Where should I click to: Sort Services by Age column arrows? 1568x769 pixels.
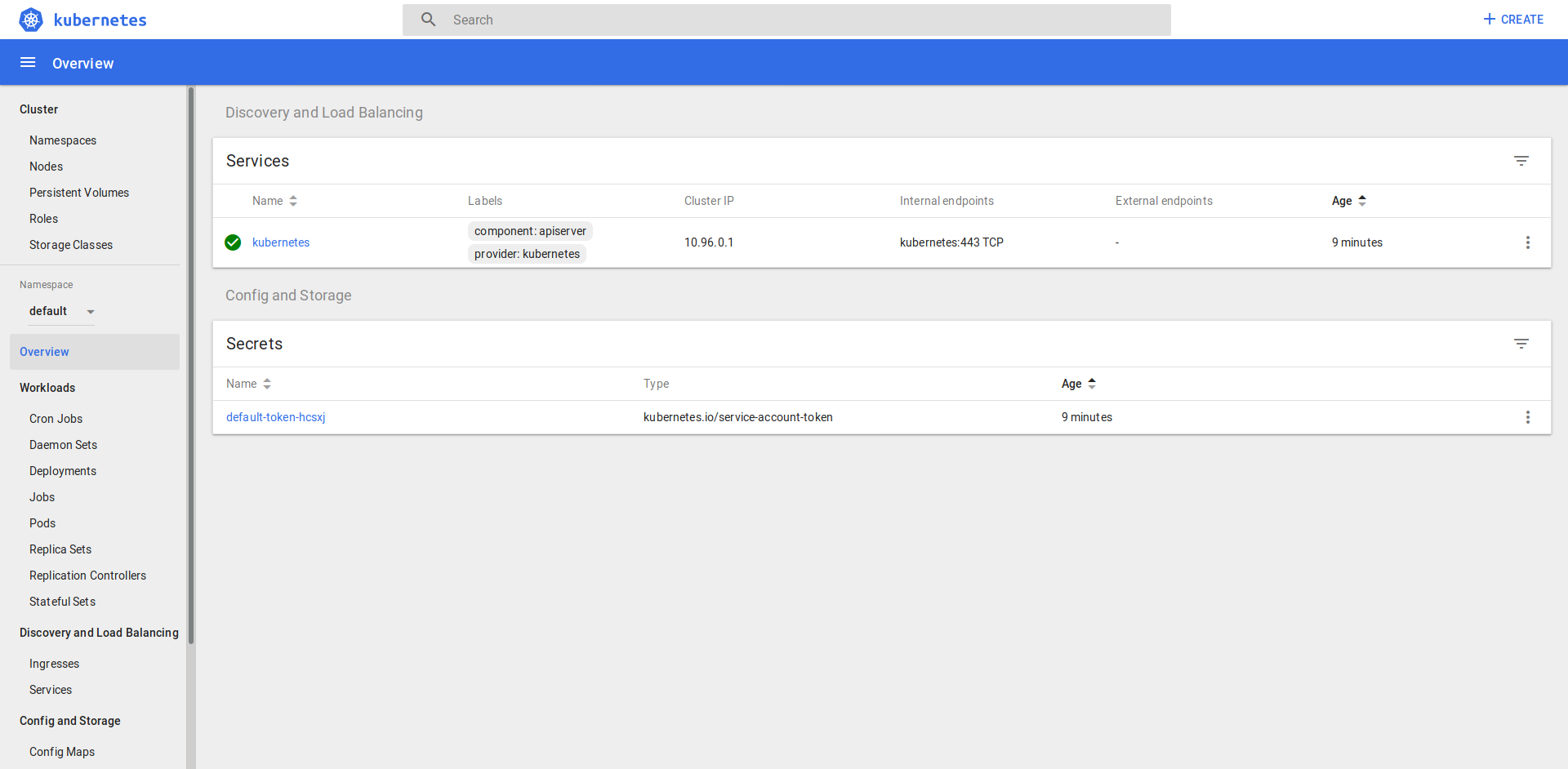pos(1362,201)
